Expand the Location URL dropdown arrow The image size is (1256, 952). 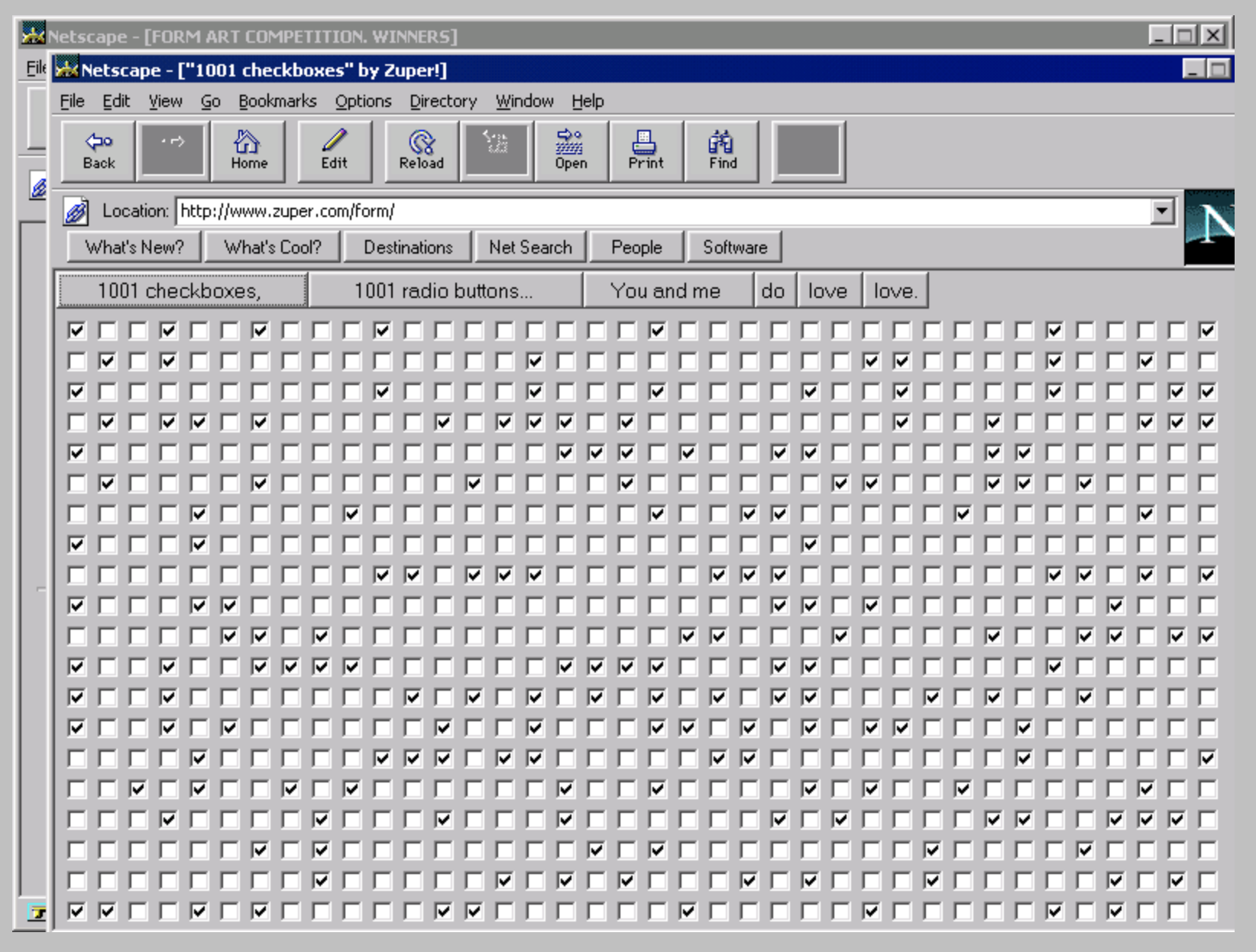(1162, 211)
